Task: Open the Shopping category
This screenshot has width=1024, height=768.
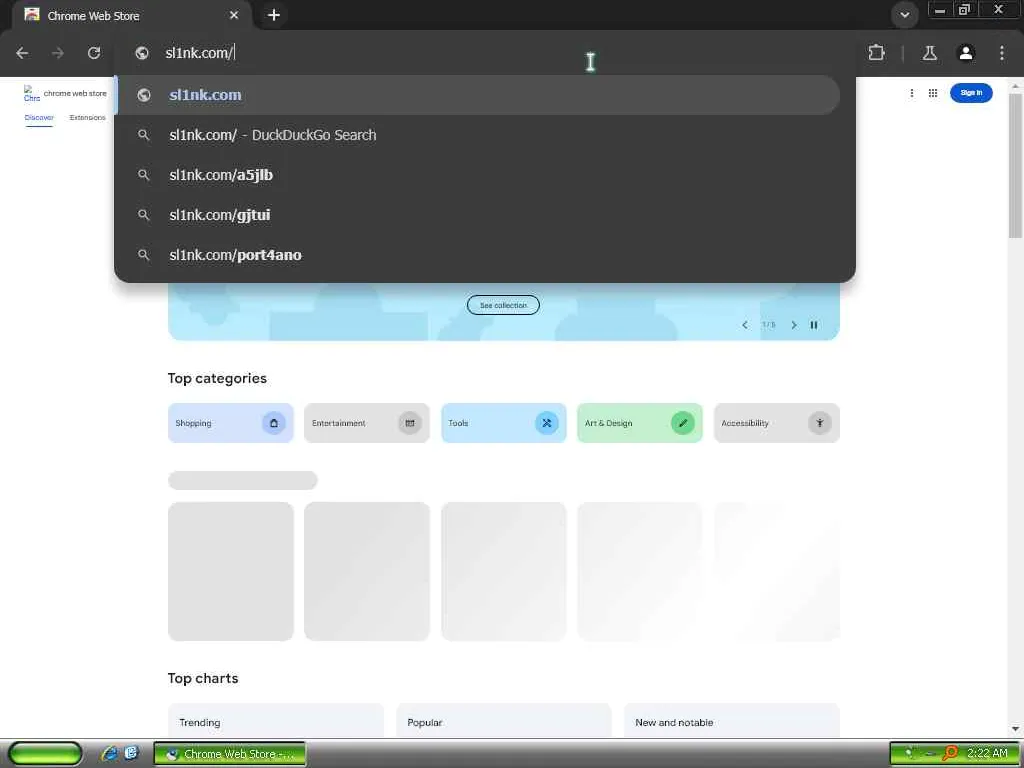Action: [x=231, y=423]
